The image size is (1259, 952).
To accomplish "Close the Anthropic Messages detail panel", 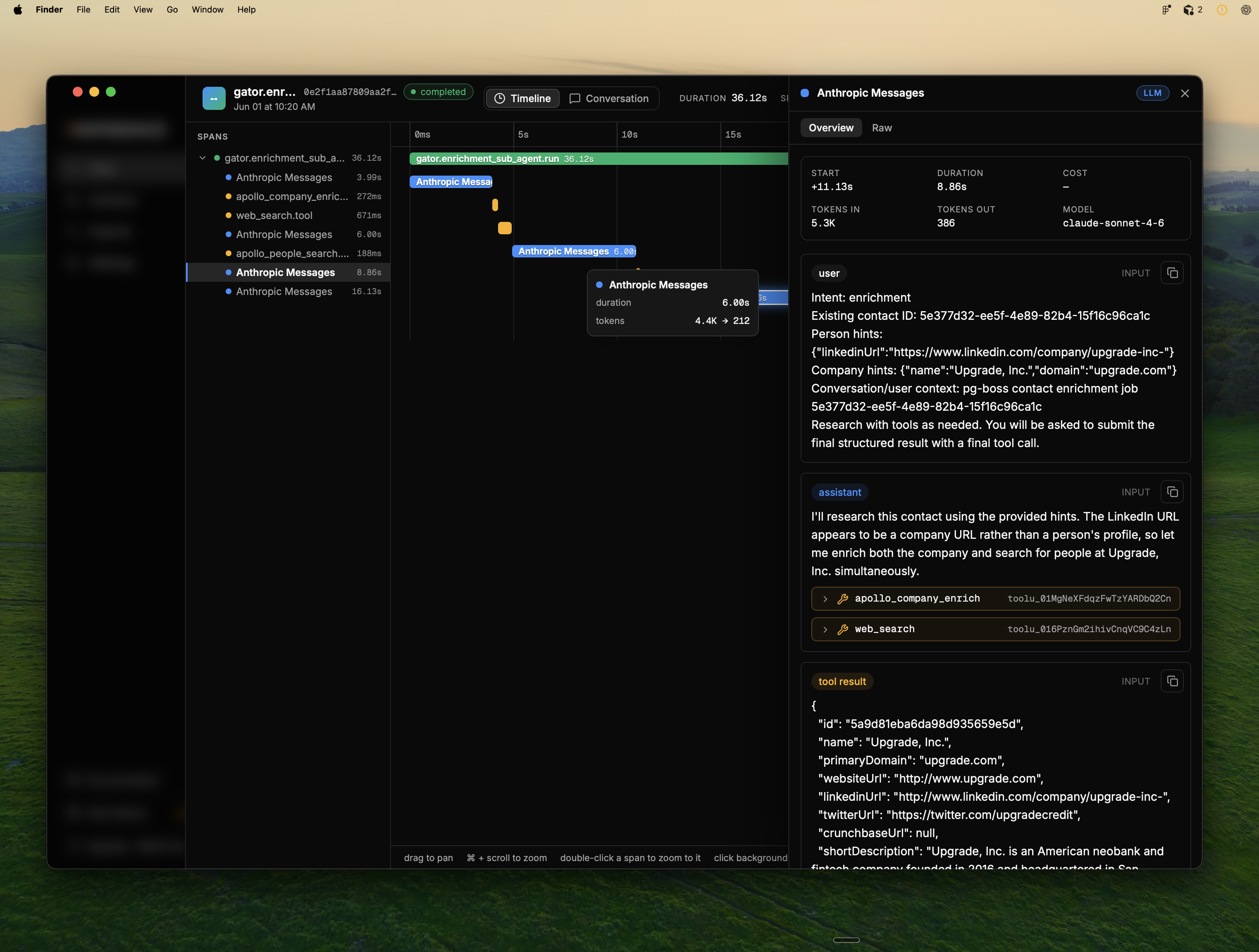I will 1185,93.
